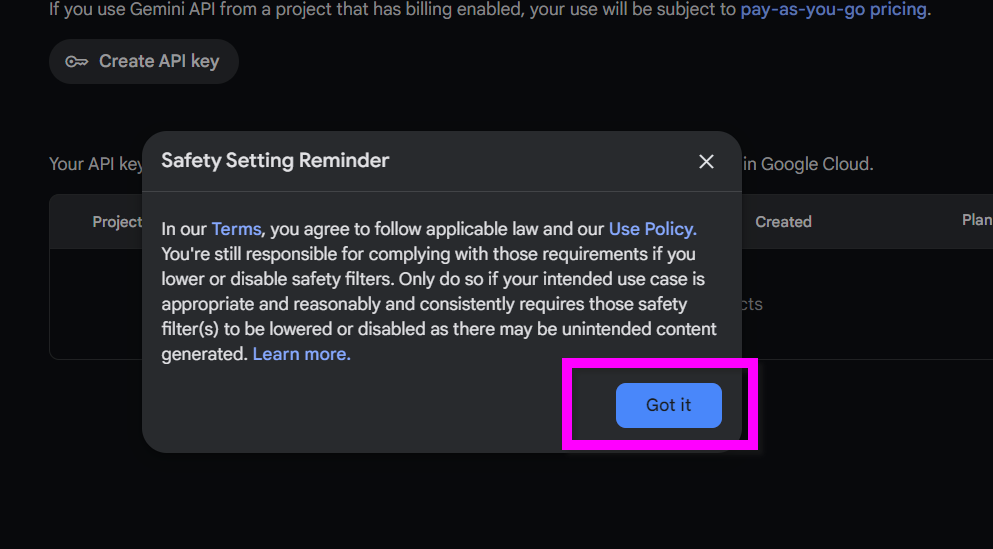Close the Safety Setting Reminder dialog

point(706,162)
